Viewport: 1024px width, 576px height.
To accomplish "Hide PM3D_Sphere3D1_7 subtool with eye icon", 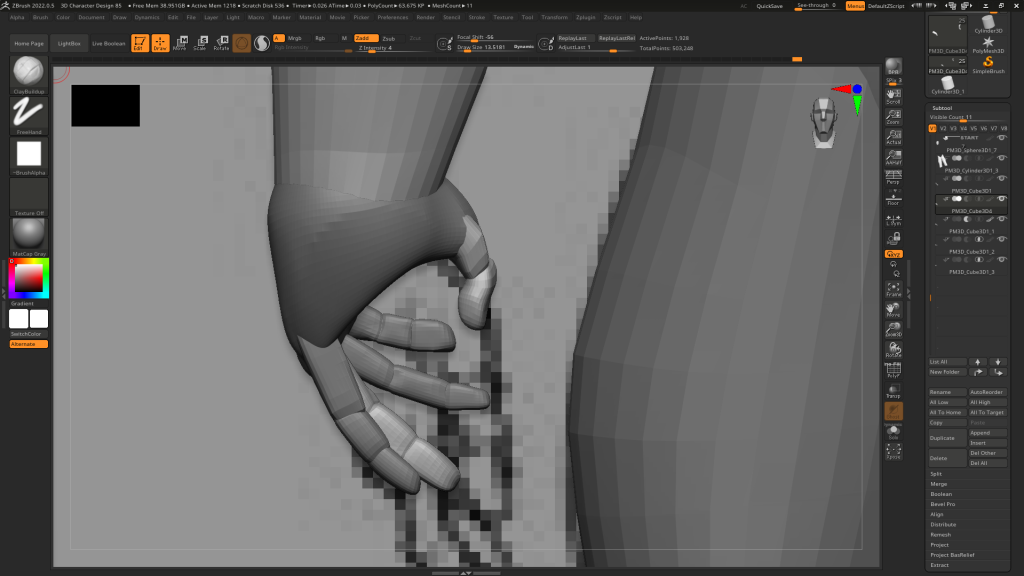I will [1001, 158].
